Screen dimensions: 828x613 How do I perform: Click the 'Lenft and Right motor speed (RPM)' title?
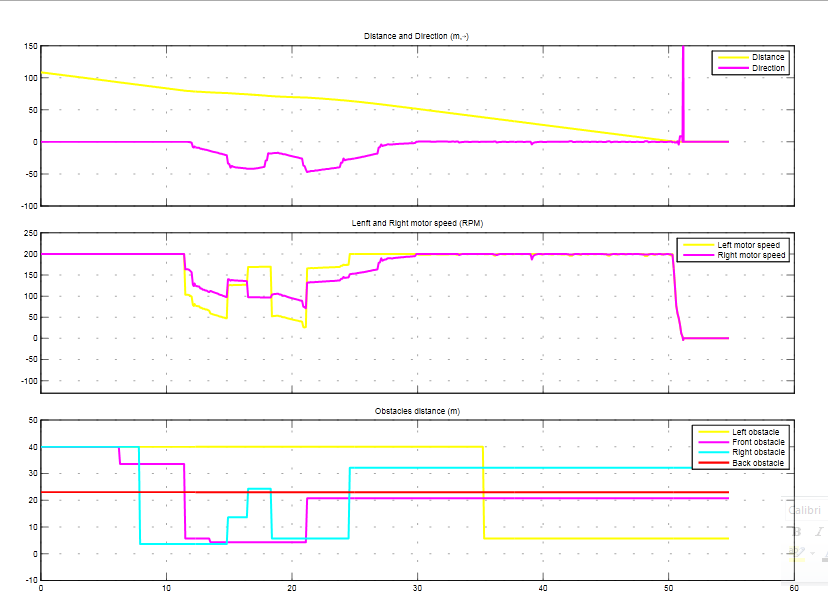417,223
